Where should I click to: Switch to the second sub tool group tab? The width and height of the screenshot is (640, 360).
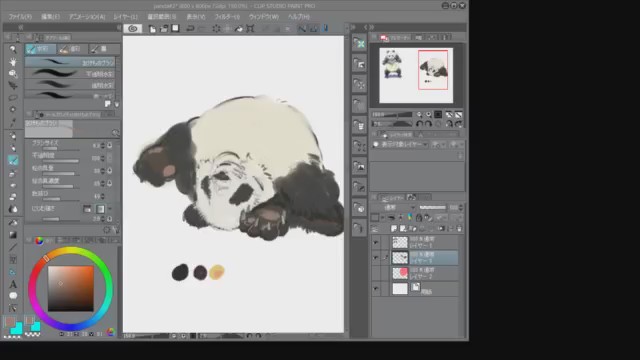click(72, 49)
